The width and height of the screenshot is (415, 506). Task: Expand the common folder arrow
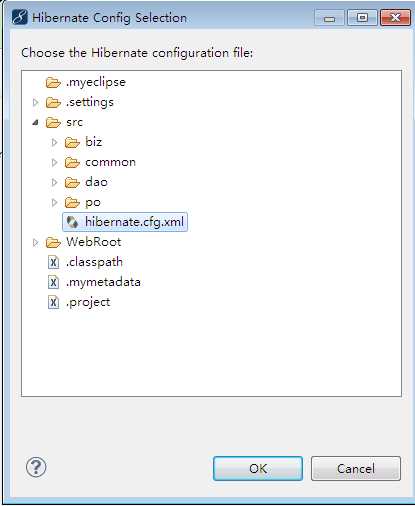point(54,162)
